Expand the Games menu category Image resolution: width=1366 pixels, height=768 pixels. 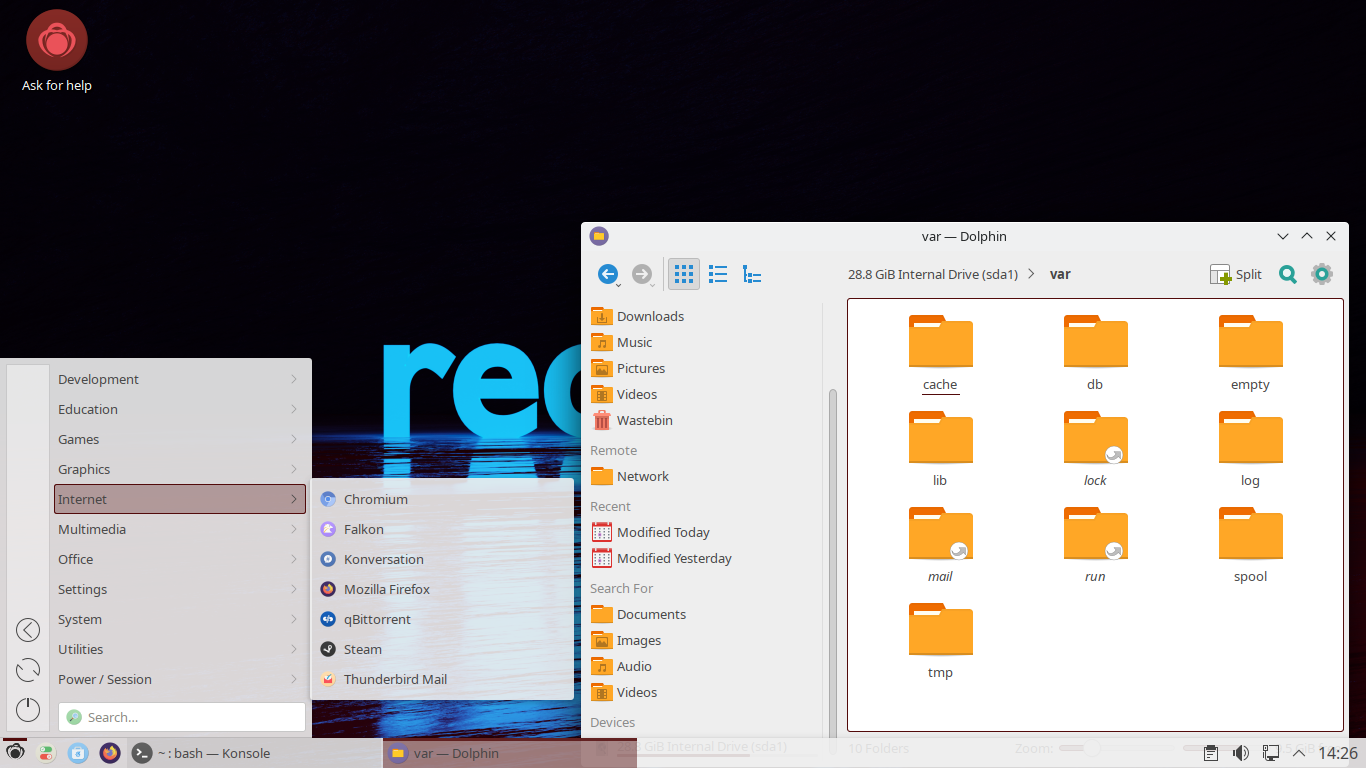[x=180, y=439]
